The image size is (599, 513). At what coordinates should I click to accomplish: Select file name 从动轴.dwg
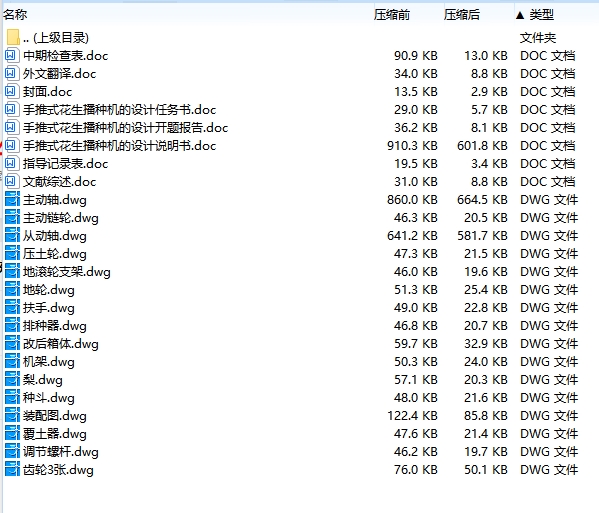[55, 236]
